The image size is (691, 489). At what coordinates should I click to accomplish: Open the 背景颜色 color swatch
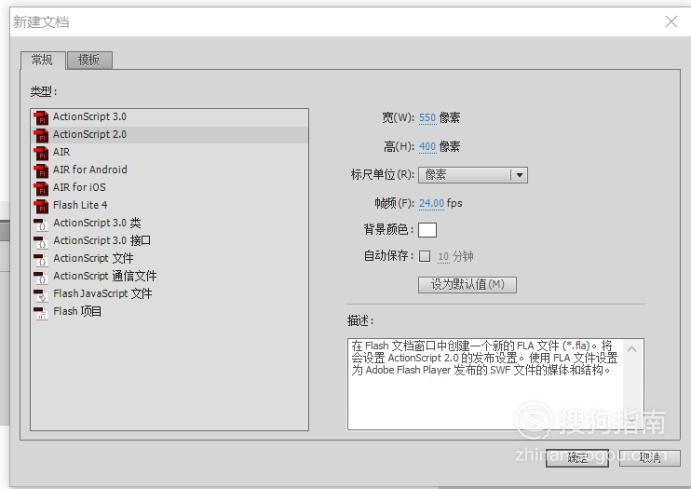427,230
